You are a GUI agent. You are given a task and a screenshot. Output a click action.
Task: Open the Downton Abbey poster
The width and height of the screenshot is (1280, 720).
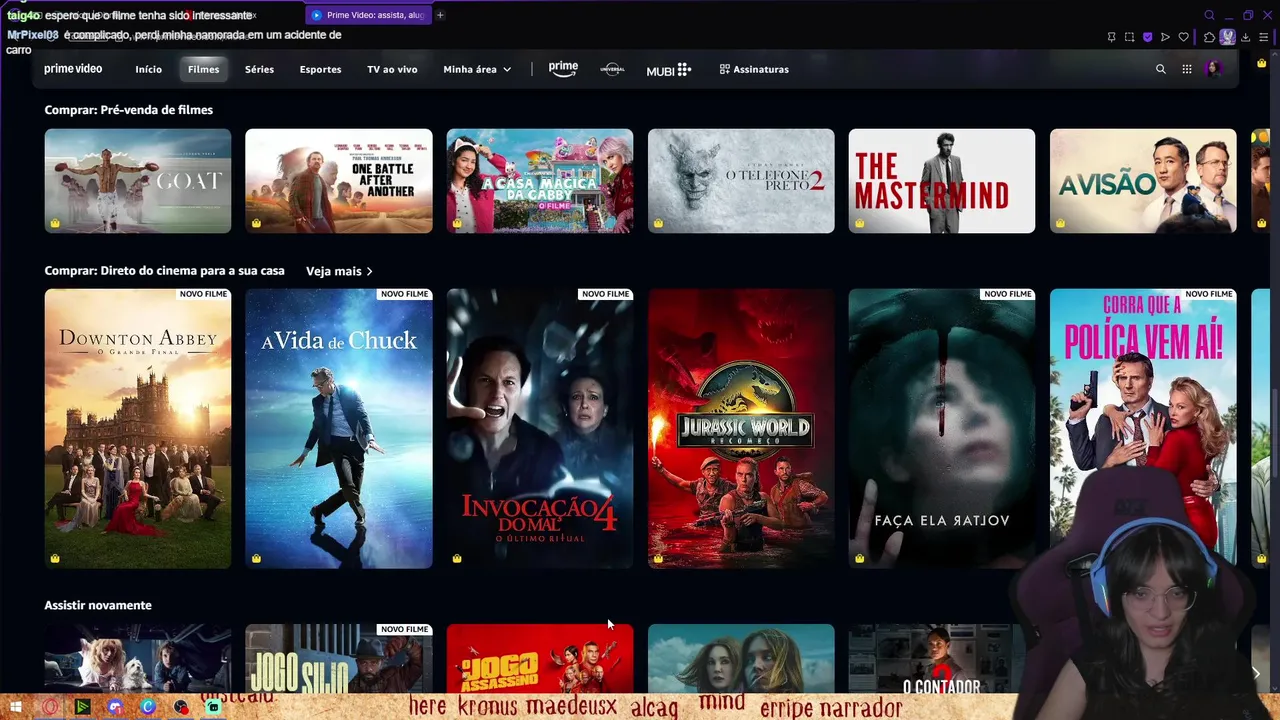coord(138,428)
